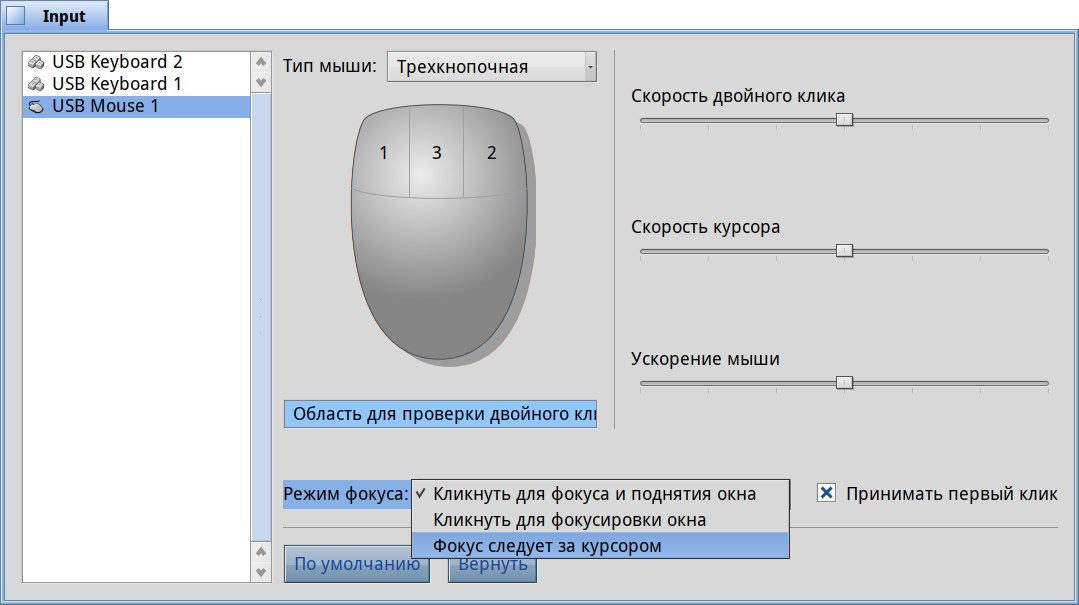Image resolution: width=1079 pixels, height=605 pixels.
Task: Click mouse button 1 on the mouse picture
Action: tap(383, 153)
